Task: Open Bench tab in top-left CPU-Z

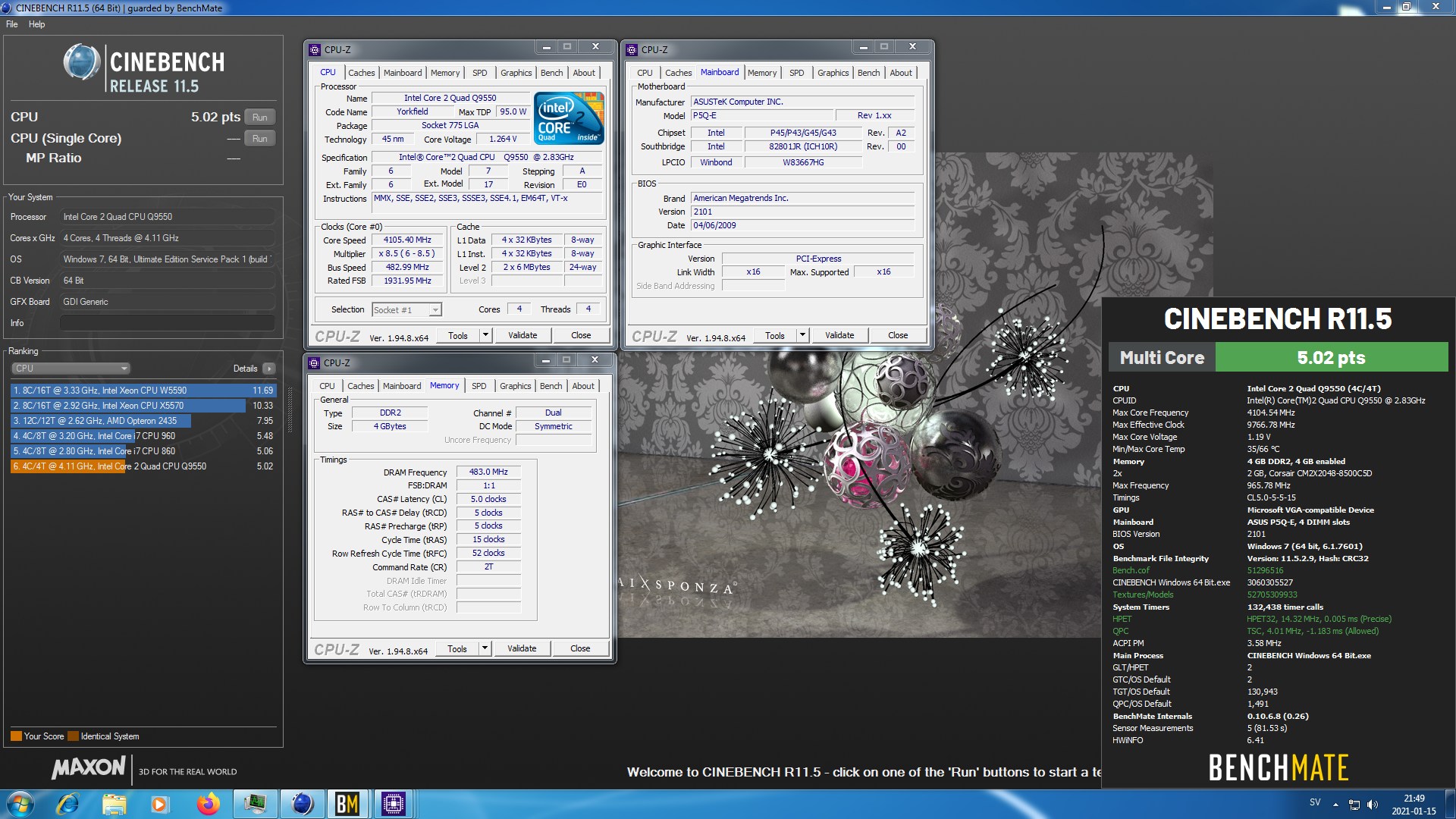Action: click(x=551, y=73)
